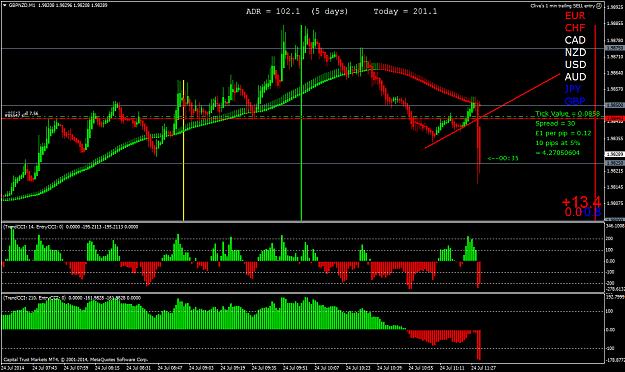Click the 'ADR = 102.1' label

point(273,12)
